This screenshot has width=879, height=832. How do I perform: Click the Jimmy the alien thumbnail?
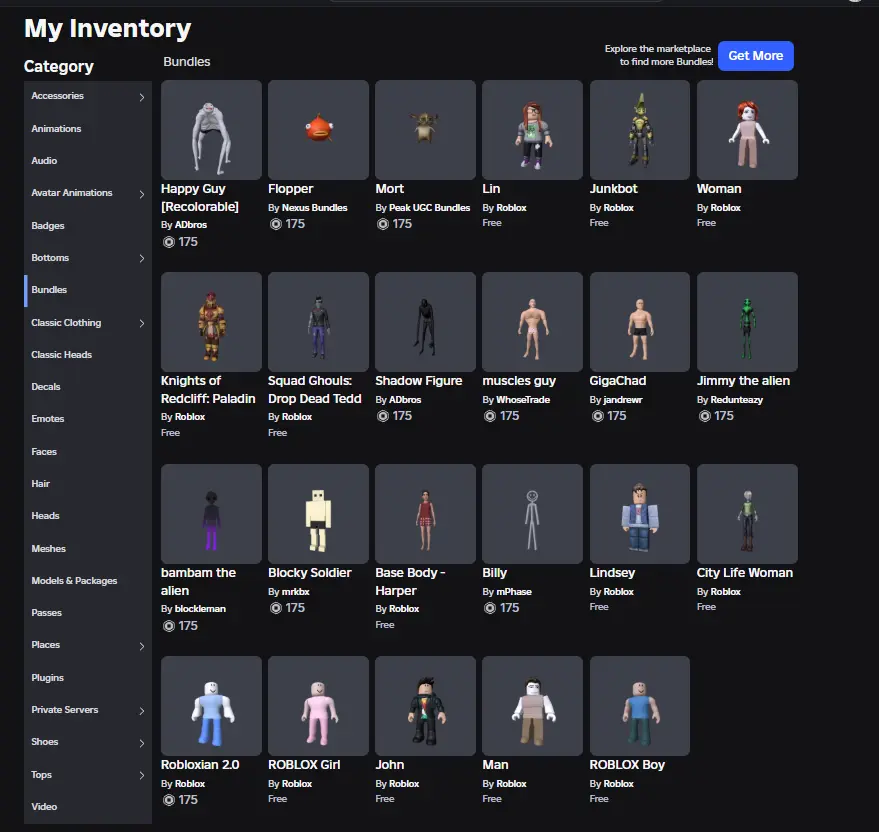tap(747, 322)
